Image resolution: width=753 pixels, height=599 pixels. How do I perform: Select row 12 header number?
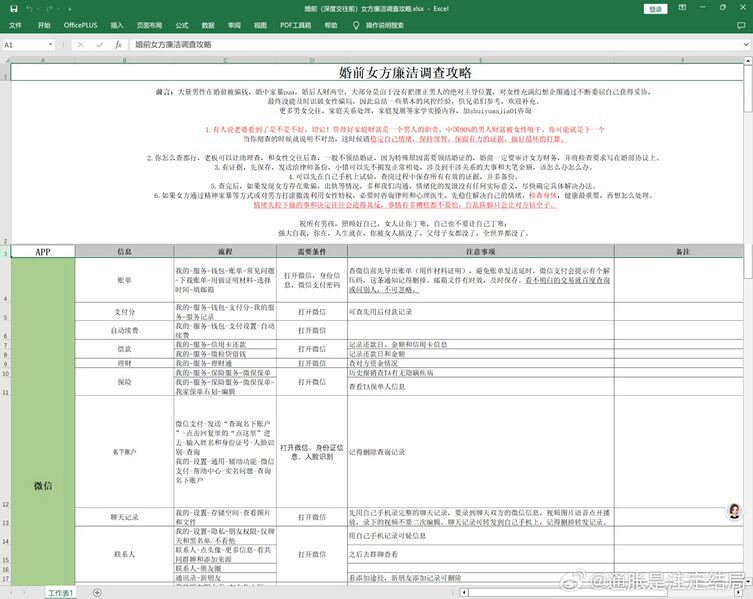point(5,452)
